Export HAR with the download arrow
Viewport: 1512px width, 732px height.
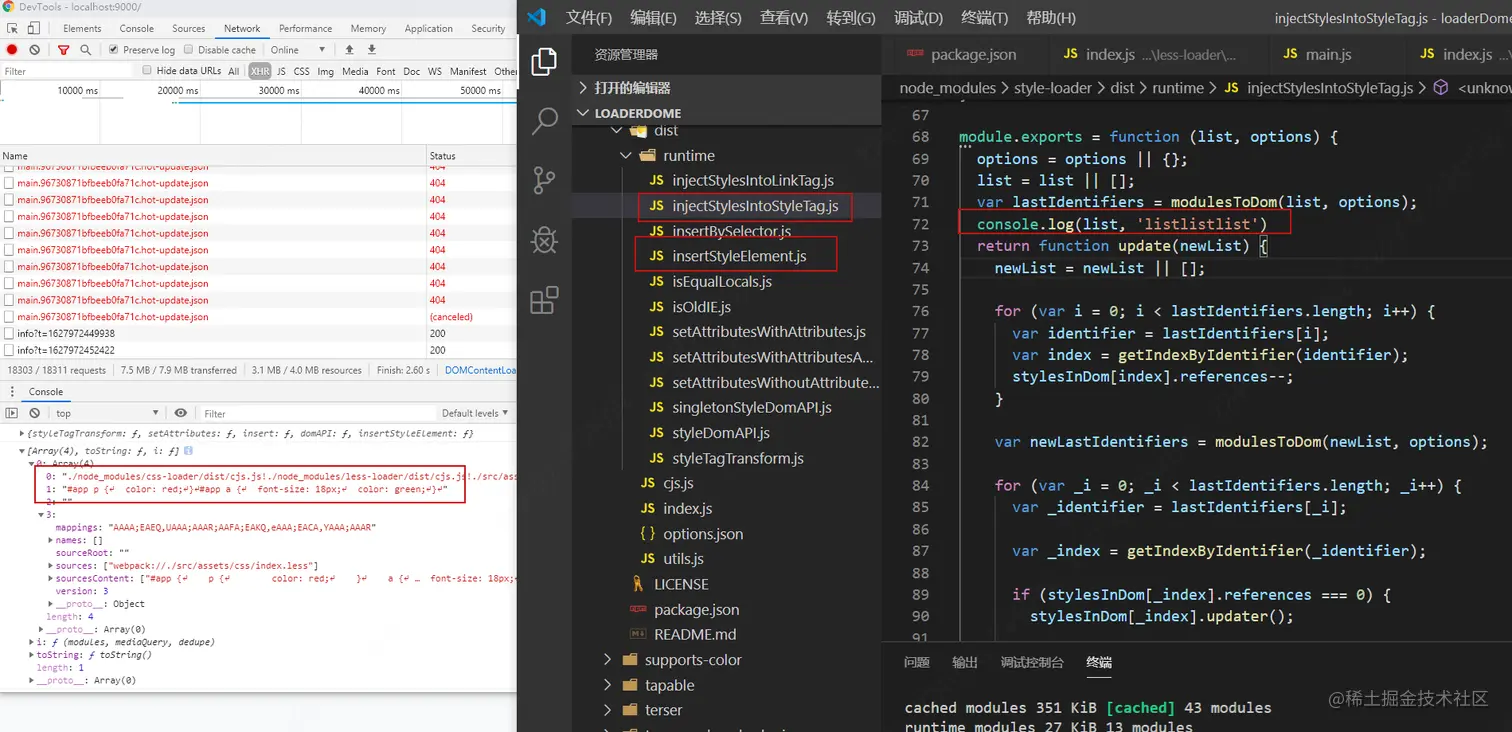[x=372, y=50]
